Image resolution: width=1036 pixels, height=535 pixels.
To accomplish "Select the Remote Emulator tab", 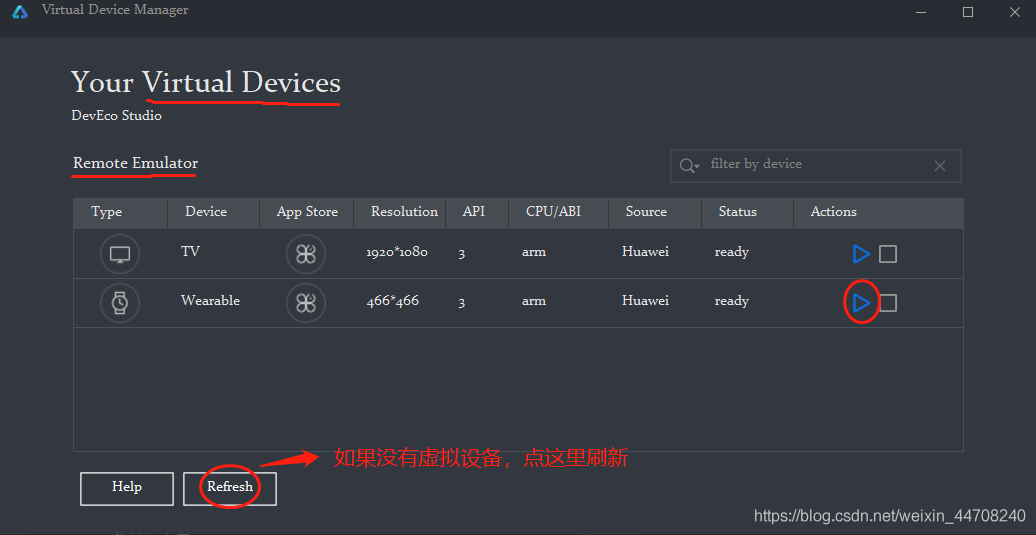I will pyautogui.click(x=136, y=163).
